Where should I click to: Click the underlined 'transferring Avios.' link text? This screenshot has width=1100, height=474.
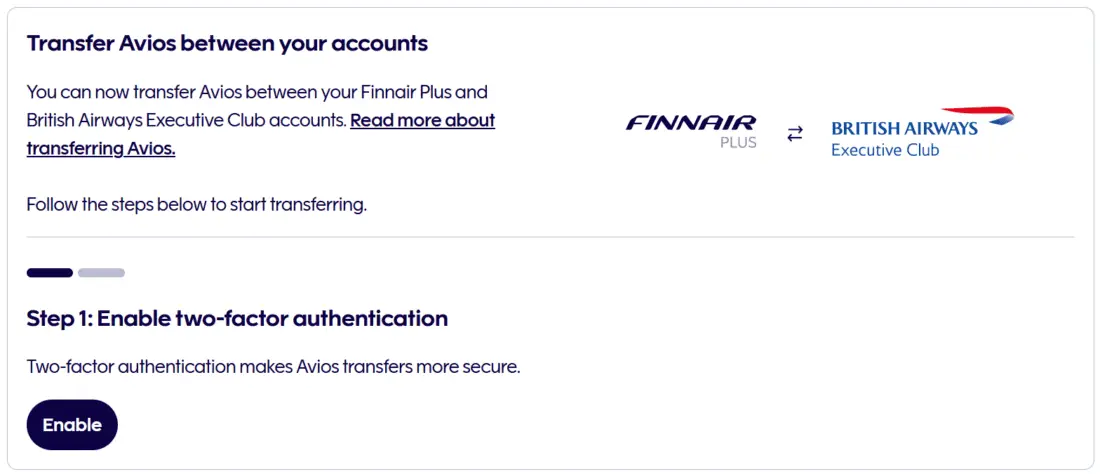point(101,148)
